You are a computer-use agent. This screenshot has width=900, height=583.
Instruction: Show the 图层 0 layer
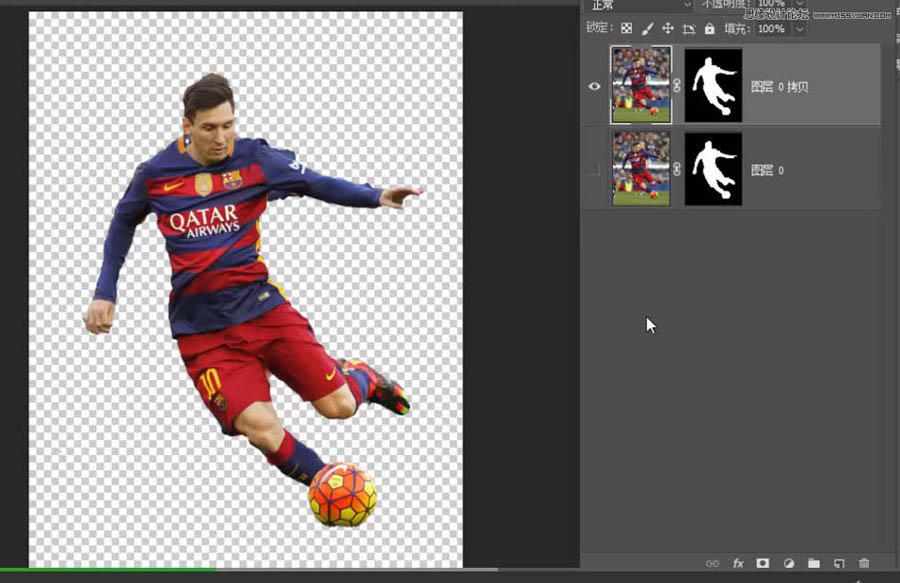coord(595,170)
